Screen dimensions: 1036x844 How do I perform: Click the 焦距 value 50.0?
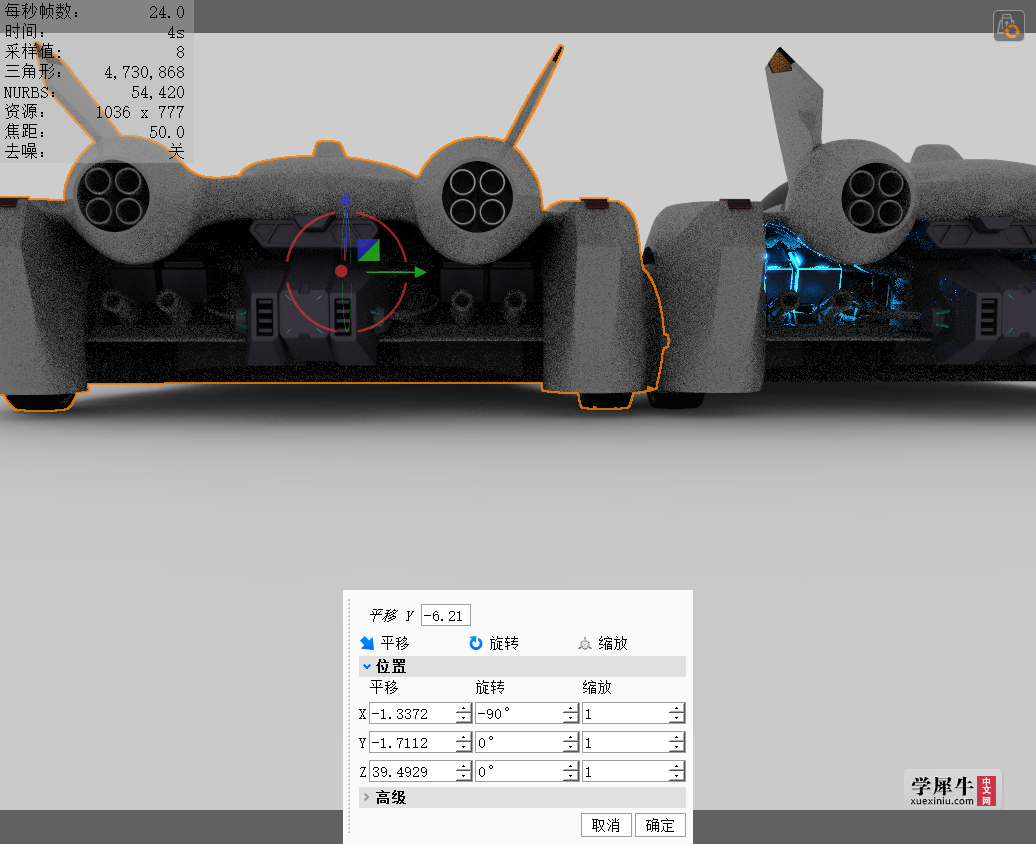[x=166, y=132]
